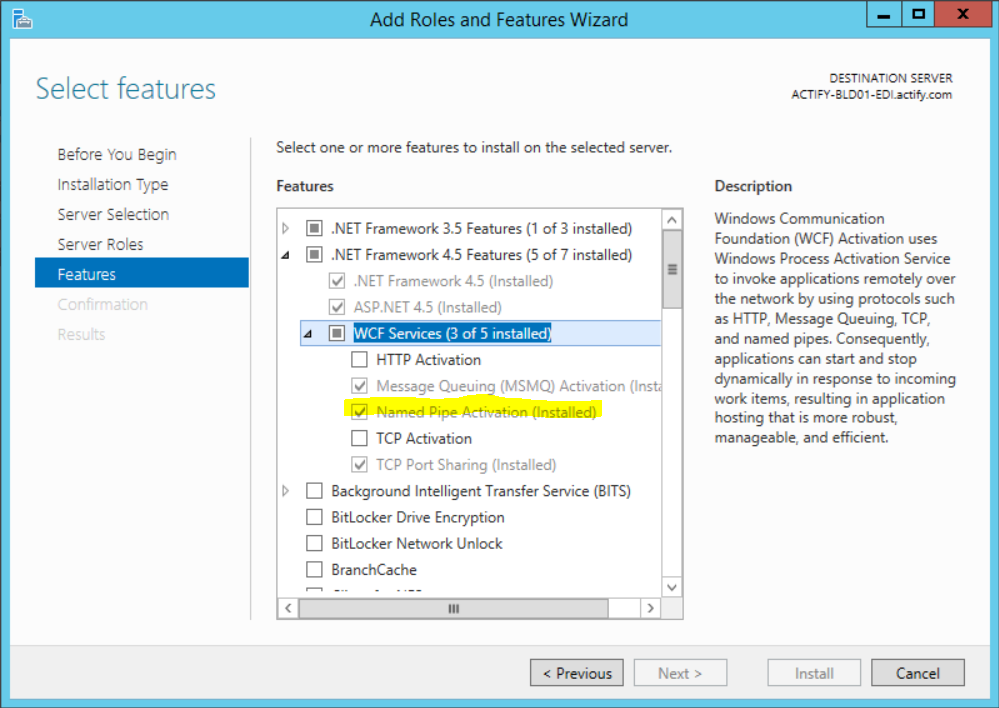Click the Previous button
Image resolution: width=999 pixels, height=708 pixels.
[x=577, y=673]
